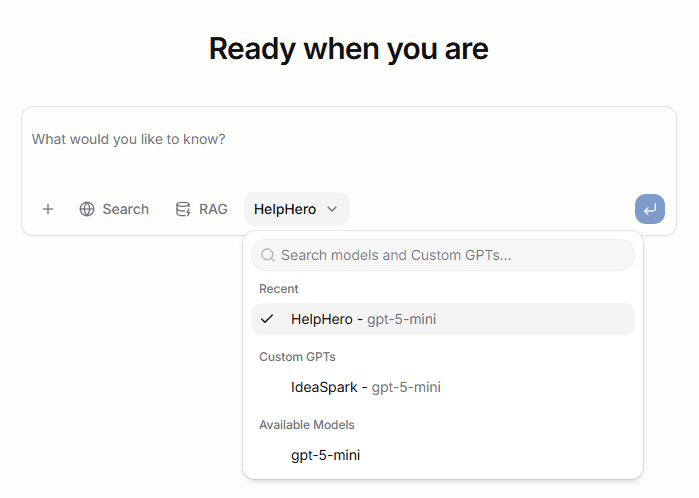Click the Ready when you are heading
The height and width of the screenshot is (498, 699).
pyautogui.click(x=349, y=49)
